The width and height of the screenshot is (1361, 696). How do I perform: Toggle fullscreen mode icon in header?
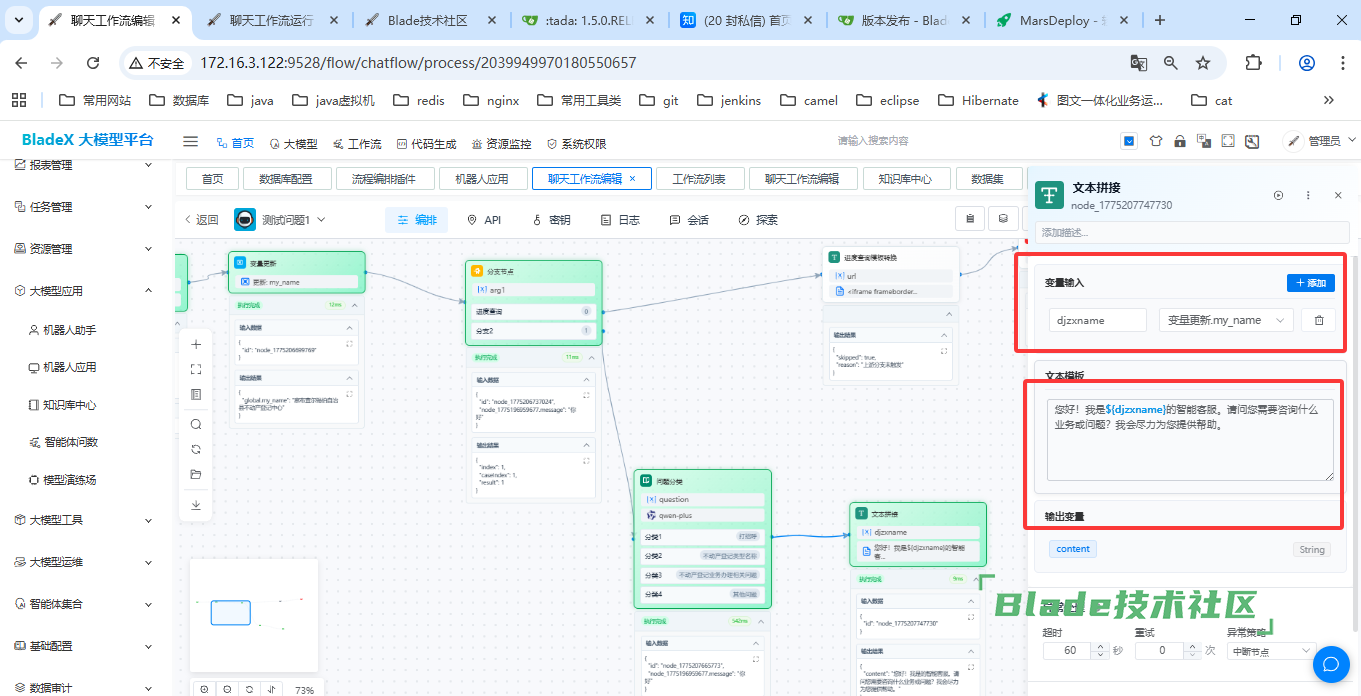[x=1228, y=142]
